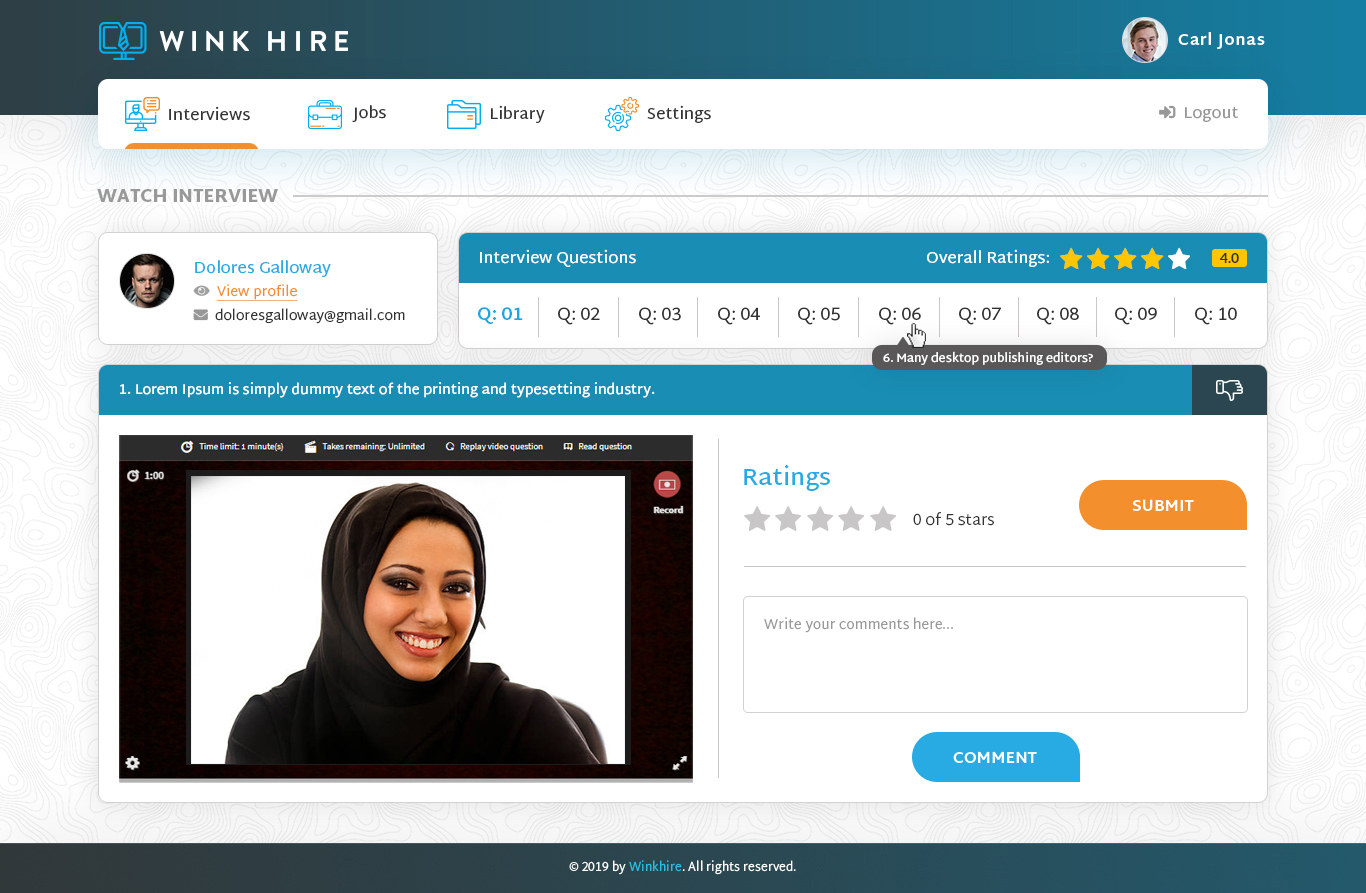Expand video to fullscreen
Image resolution: width=1366 pixels, height=893 pixels.
pos(679,763)
